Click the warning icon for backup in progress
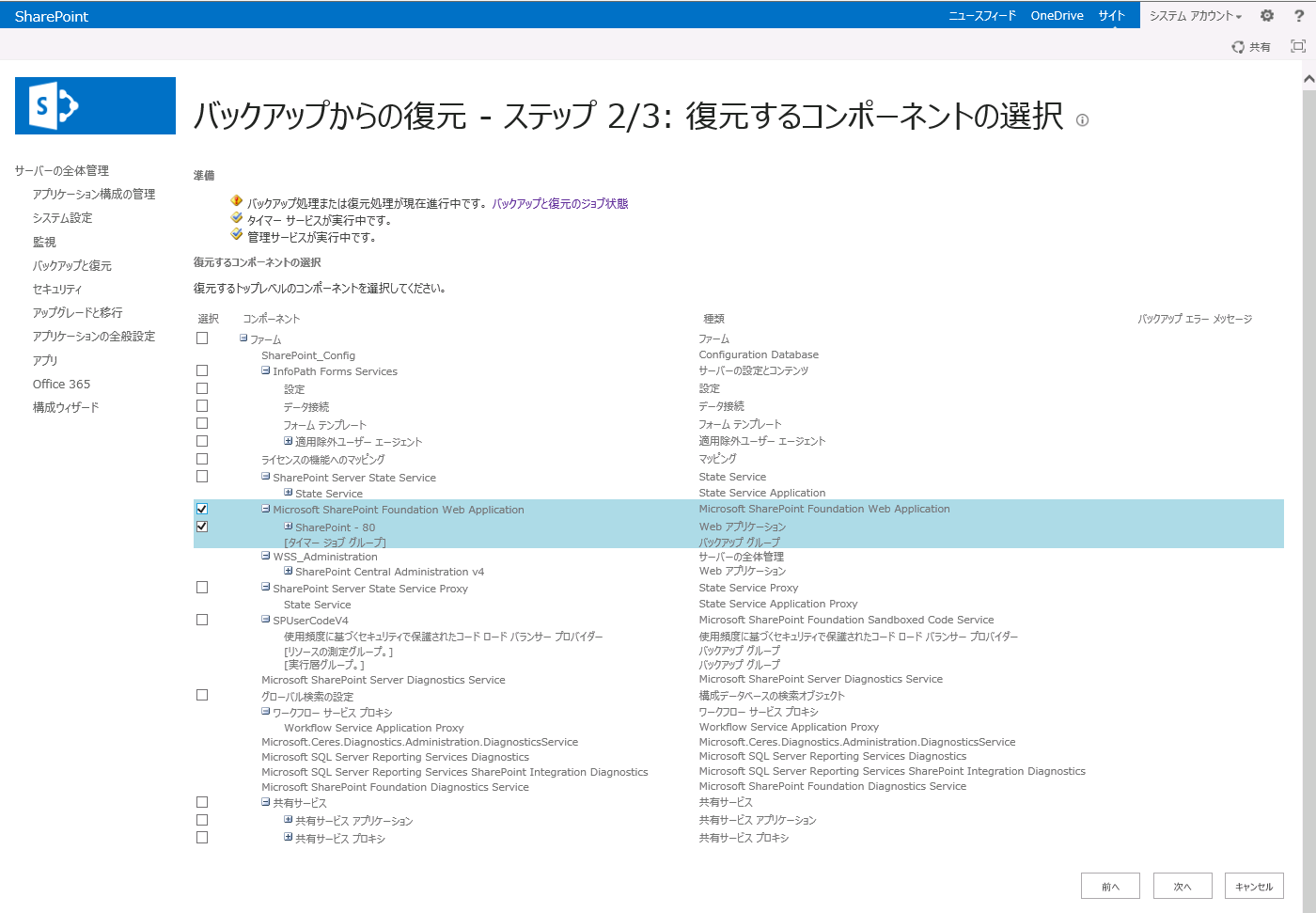1316x913 pixels. point(237,201)
